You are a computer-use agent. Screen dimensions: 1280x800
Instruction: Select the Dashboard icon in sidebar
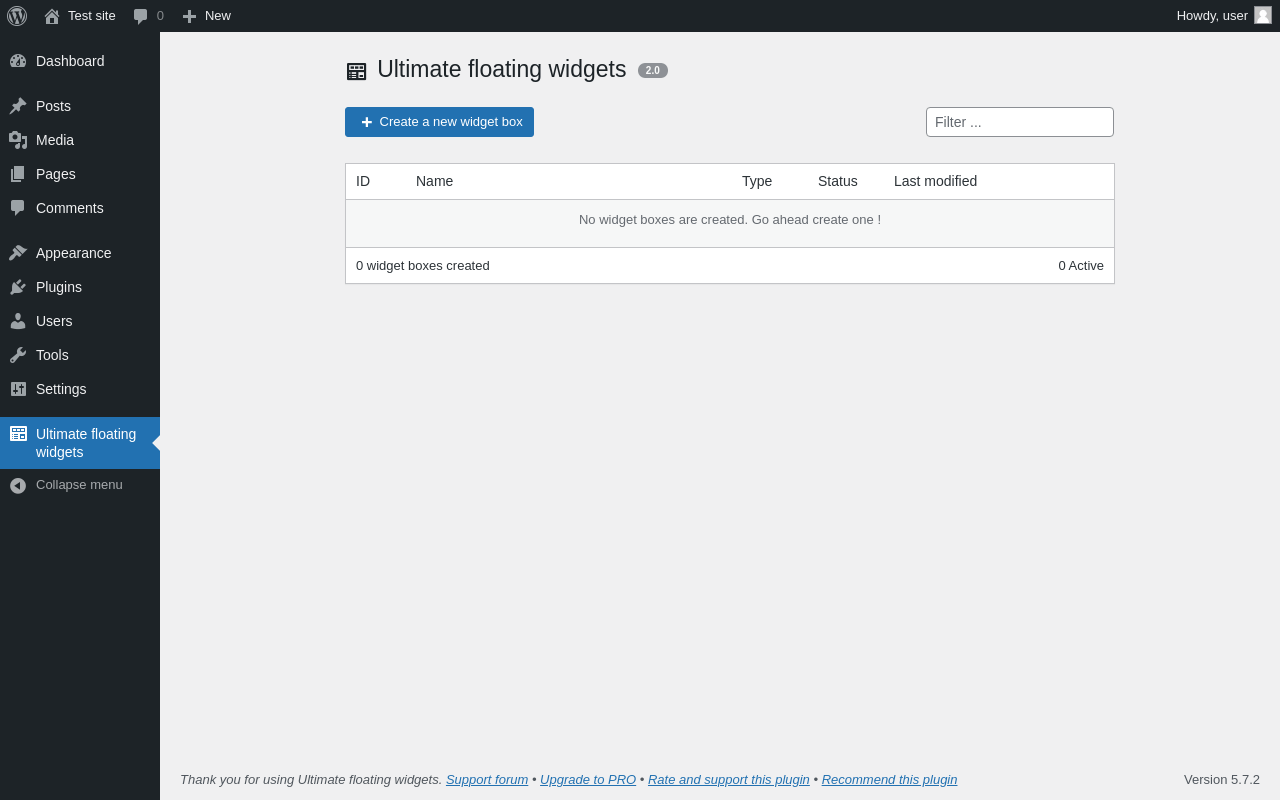(x=18, y=61)
